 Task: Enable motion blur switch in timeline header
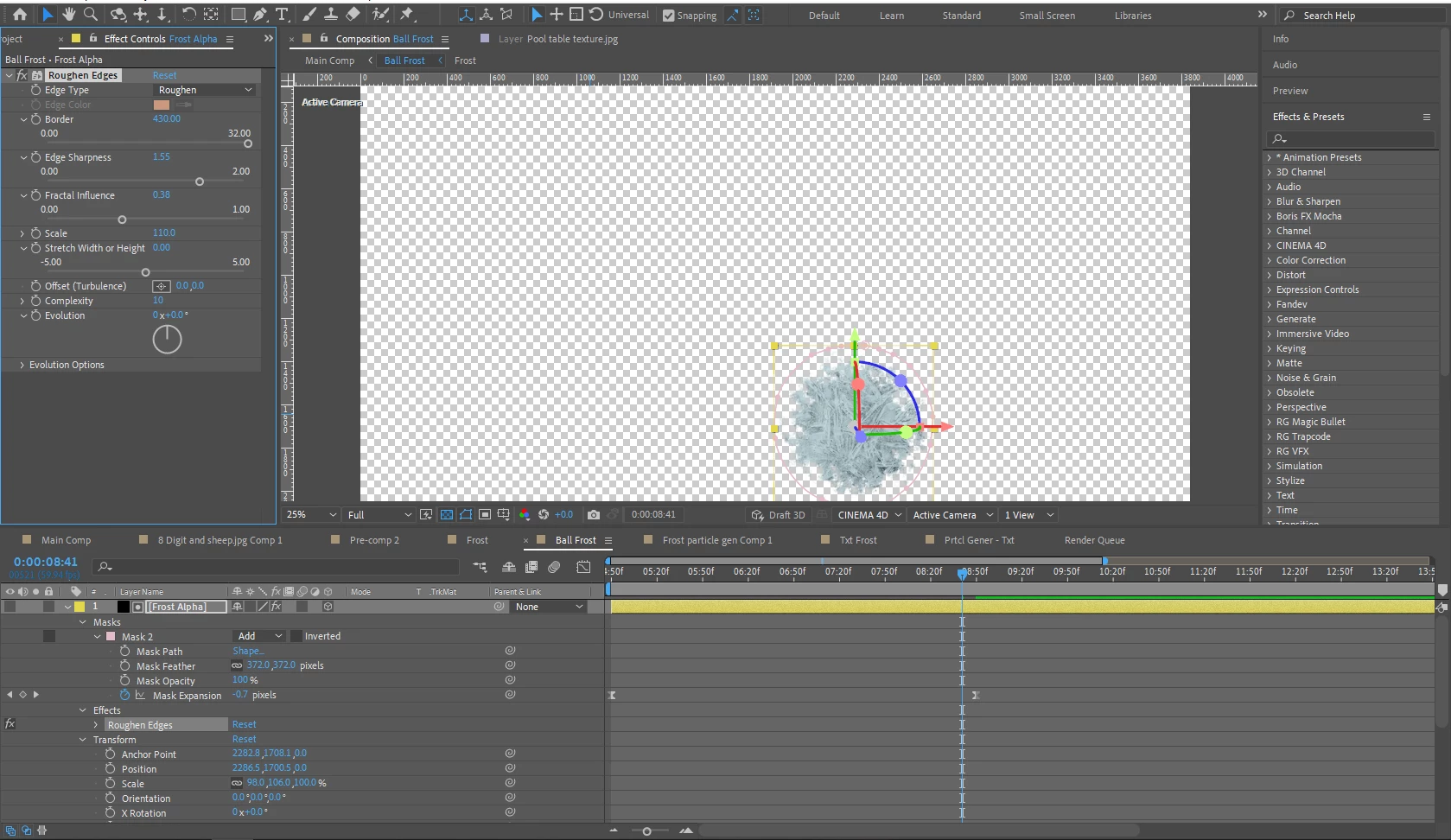click(554, 567)
